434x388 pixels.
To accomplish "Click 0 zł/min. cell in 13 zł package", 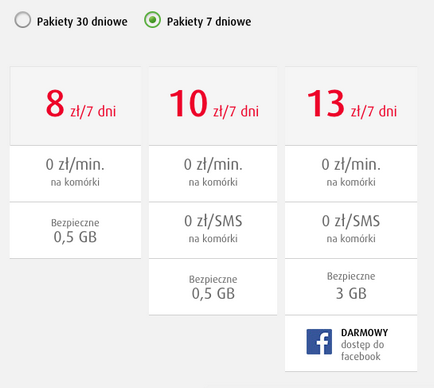I will click(x=351, y=174).
